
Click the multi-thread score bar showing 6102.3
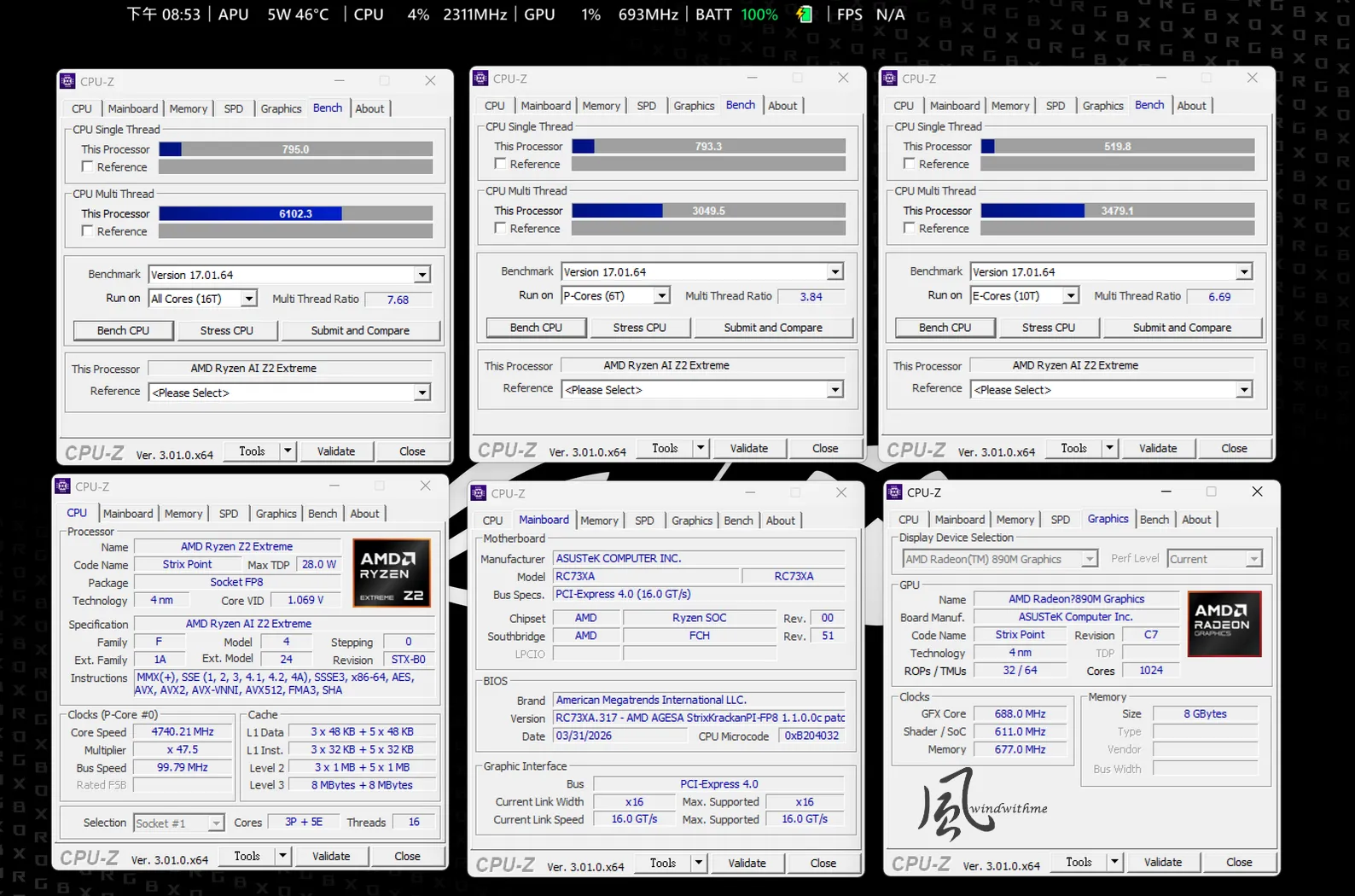296,213
